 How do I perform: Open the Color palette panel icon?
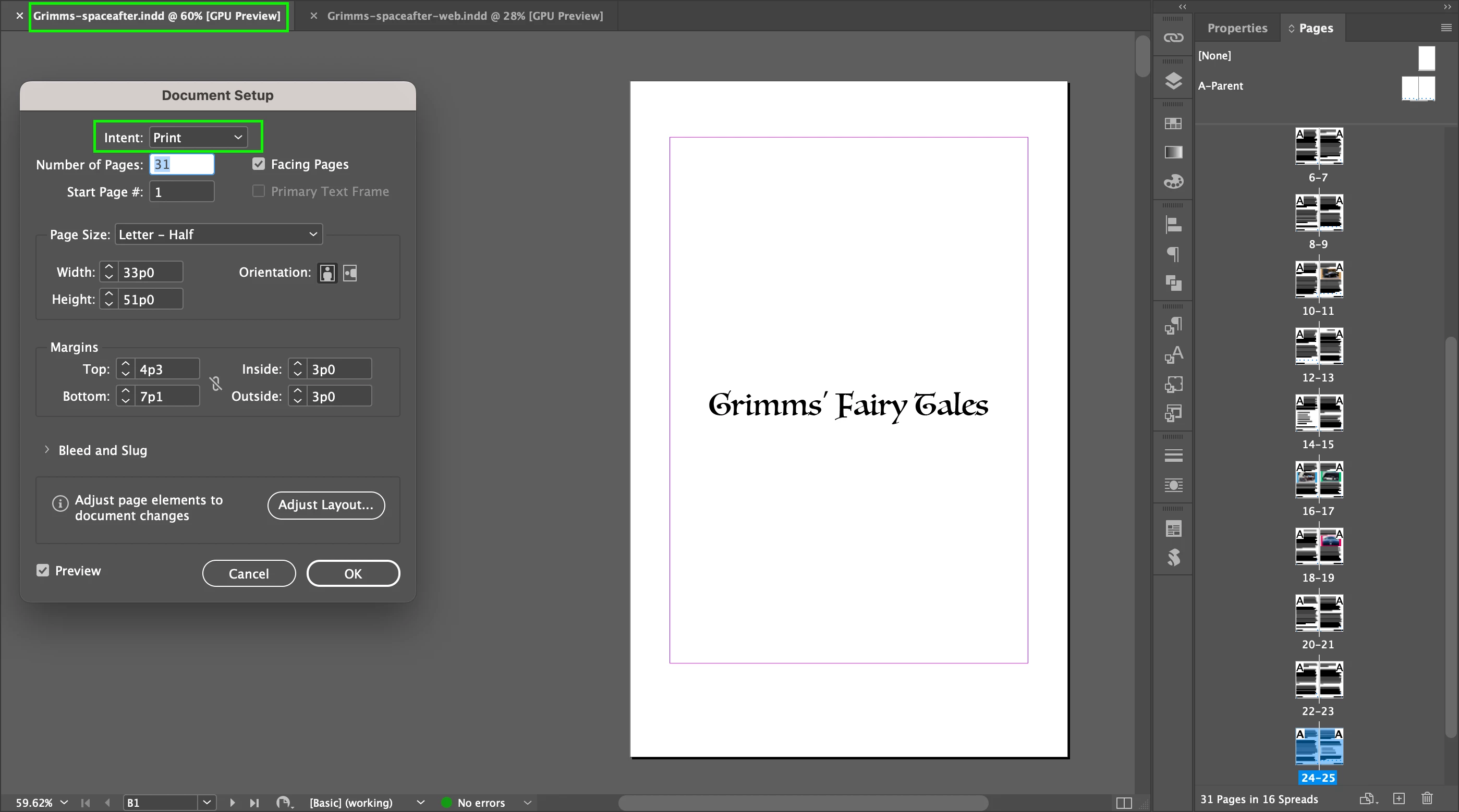pyautogui.click(x=1173, y=182)
